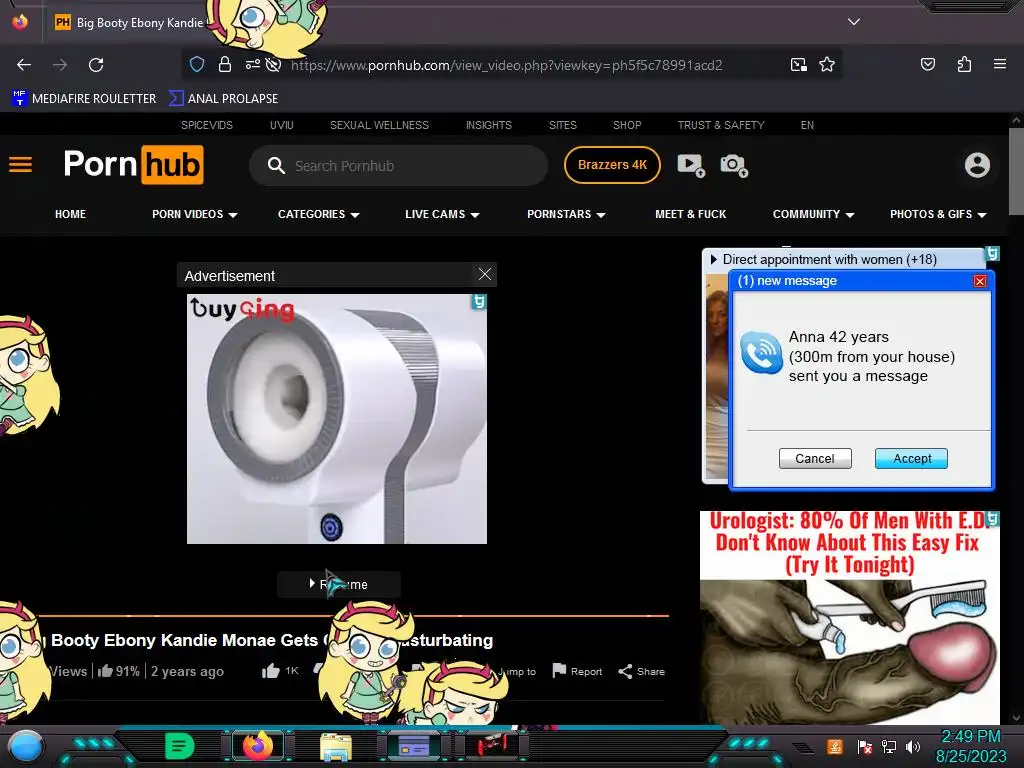Click the upload video icon in site header

[691, 165]
